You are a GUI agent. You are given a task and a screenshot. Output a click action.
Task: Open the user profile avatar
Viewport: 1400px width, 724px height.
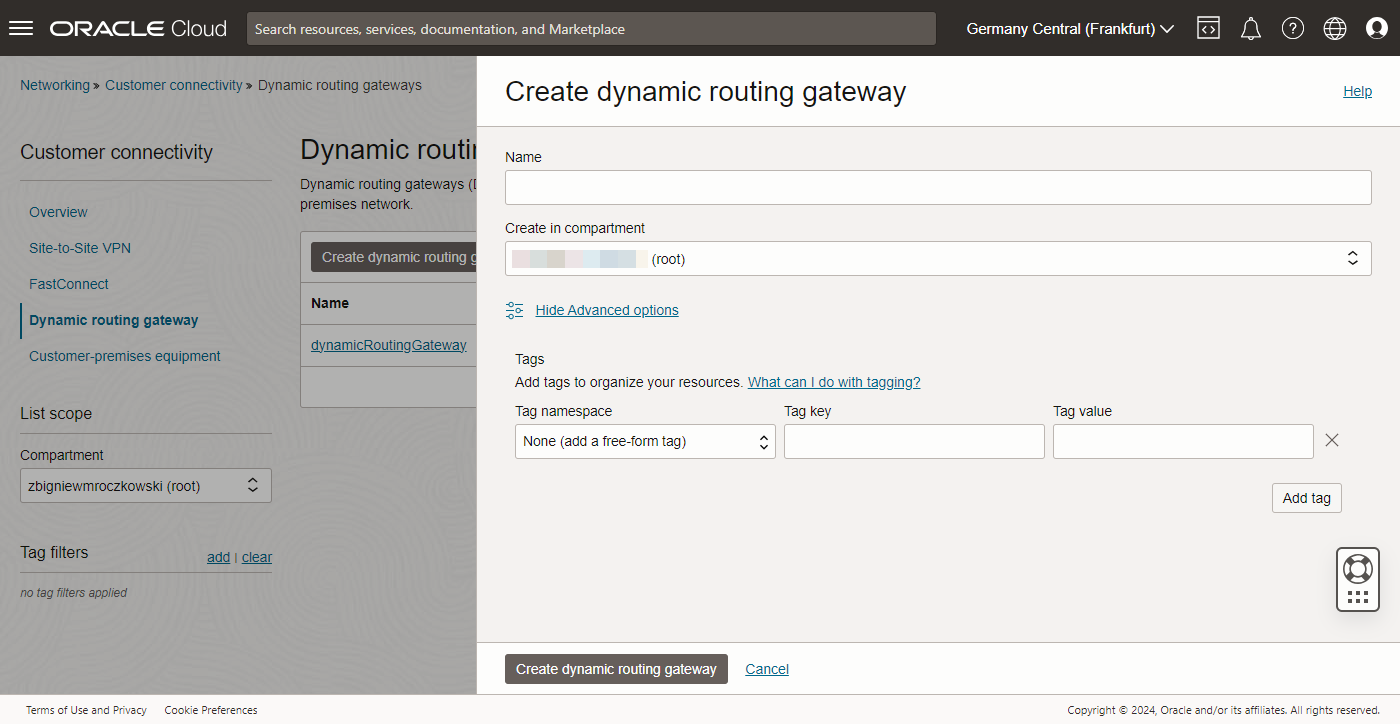pyautogui.click(x=1377, y=28)
